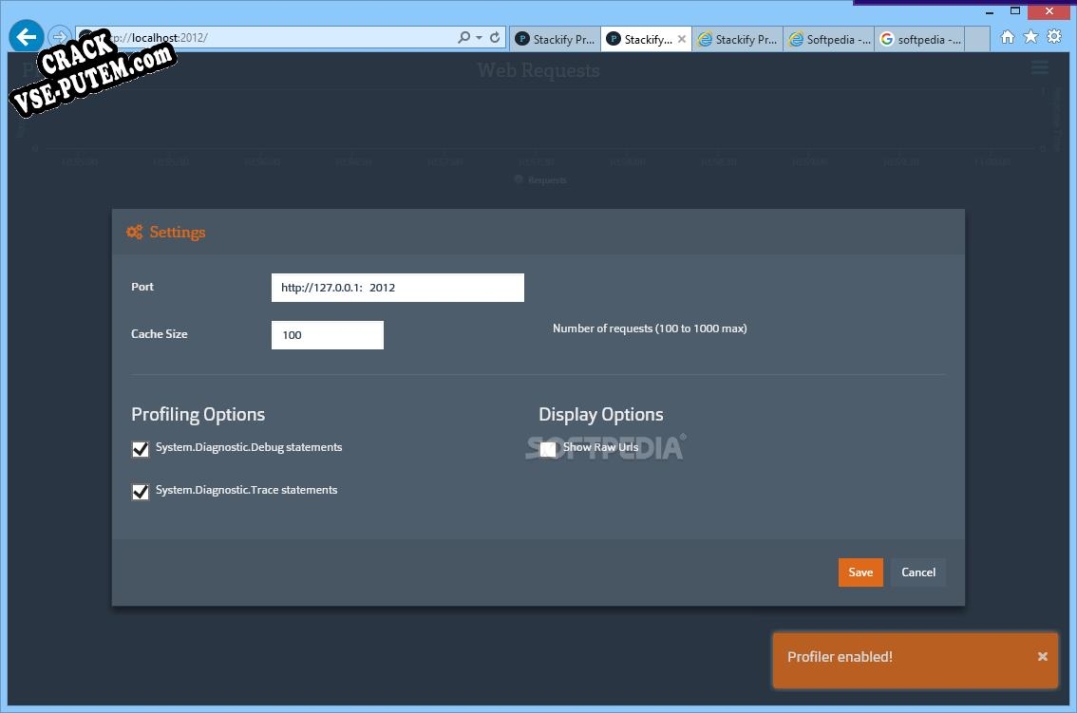1077x713 pixels.
Task: Dismiss the Profiler enabled notification
Action: pos(1042,657)
